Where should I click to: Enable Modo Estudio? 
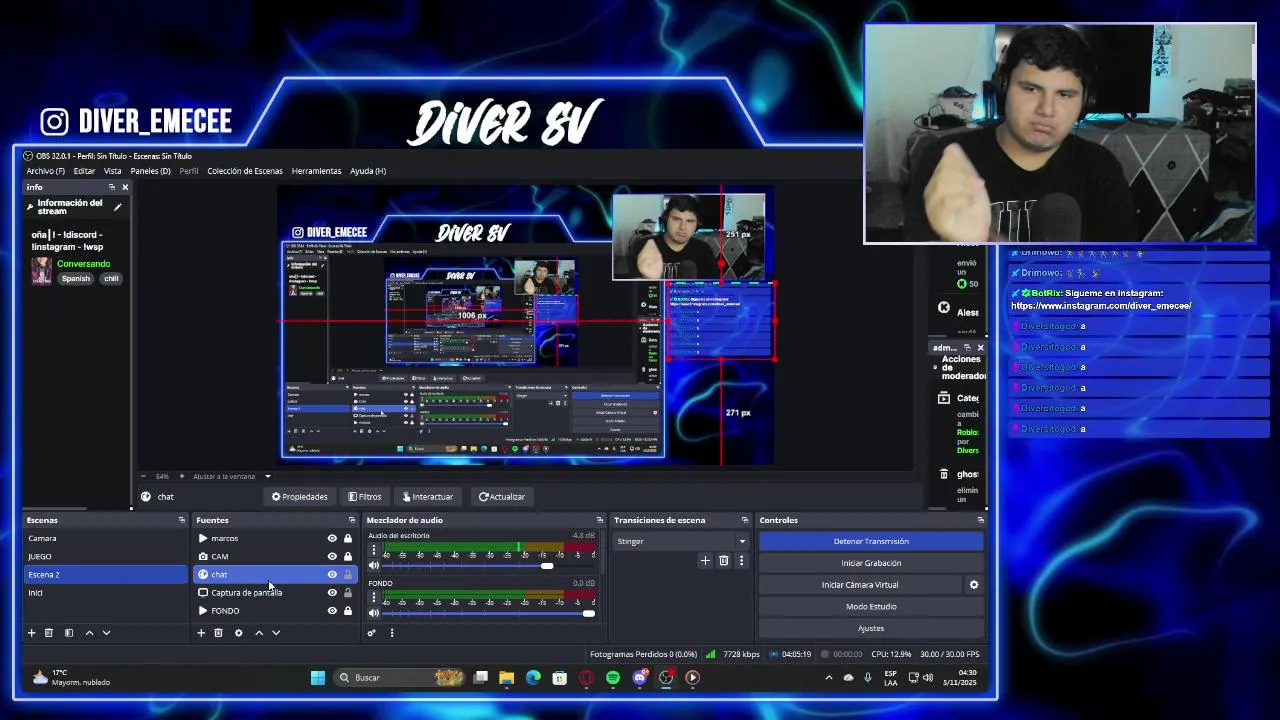(x=871, y=607)
